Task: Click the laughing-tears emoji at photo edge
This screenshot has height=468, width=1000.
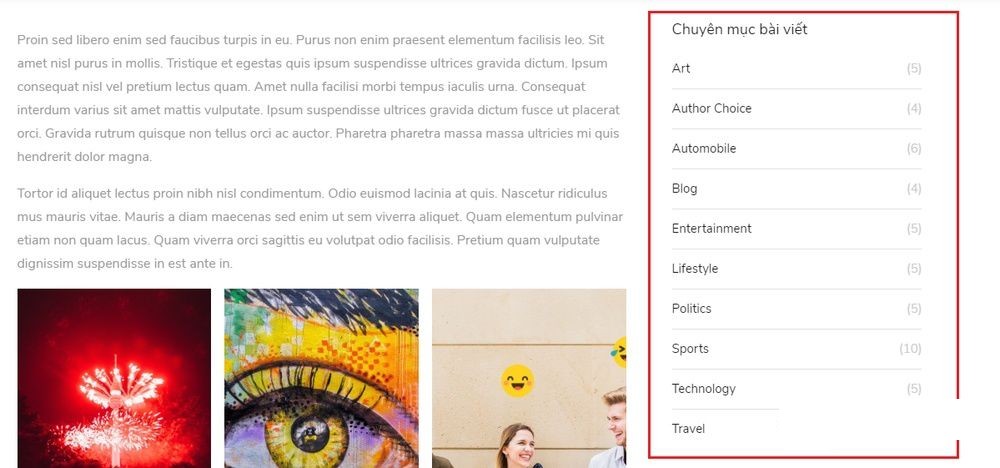Action: tap(619, 352)
